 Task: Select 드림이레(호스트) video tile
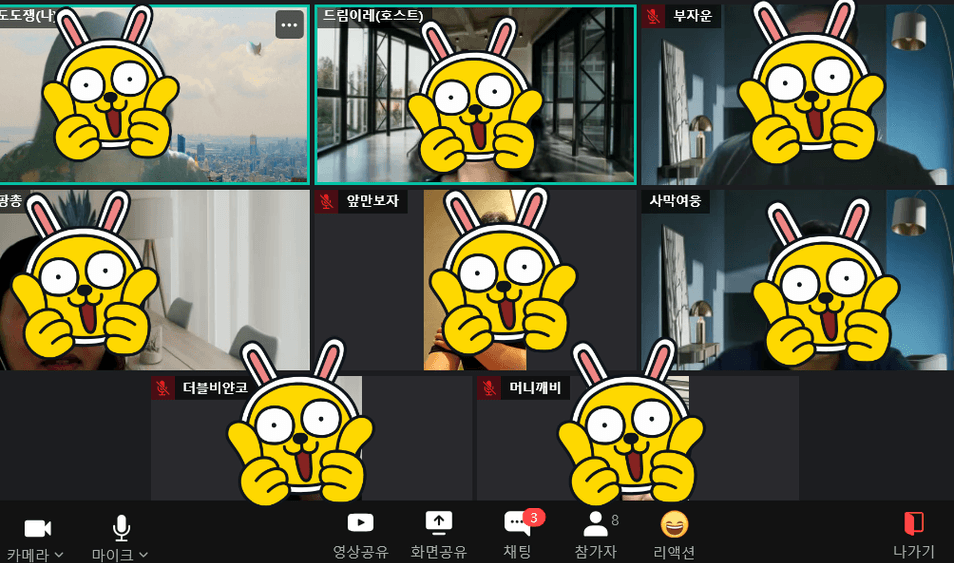[475, 94]
